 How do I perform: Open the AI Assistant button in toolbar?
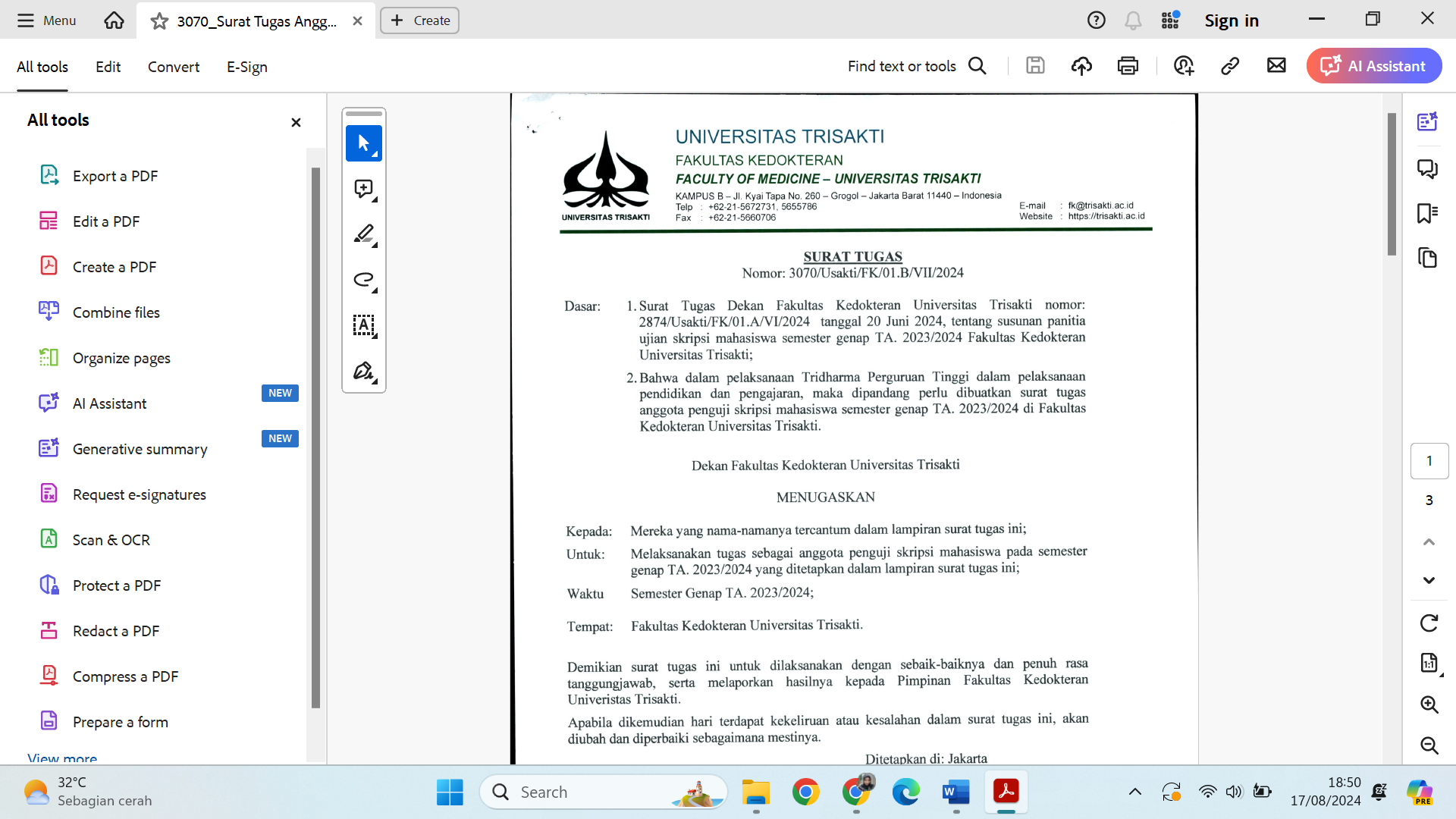[x=1373, y=66]
